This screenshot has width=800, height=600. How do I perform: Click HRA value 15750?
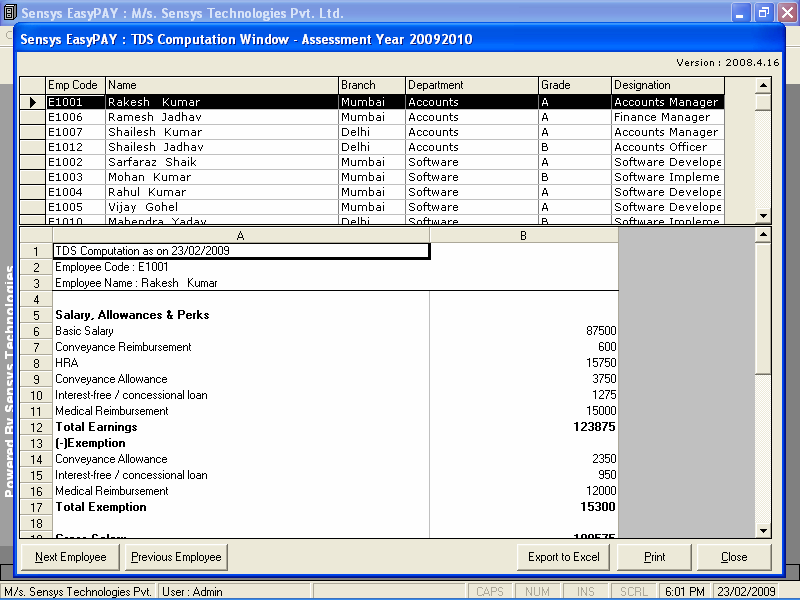524,363
